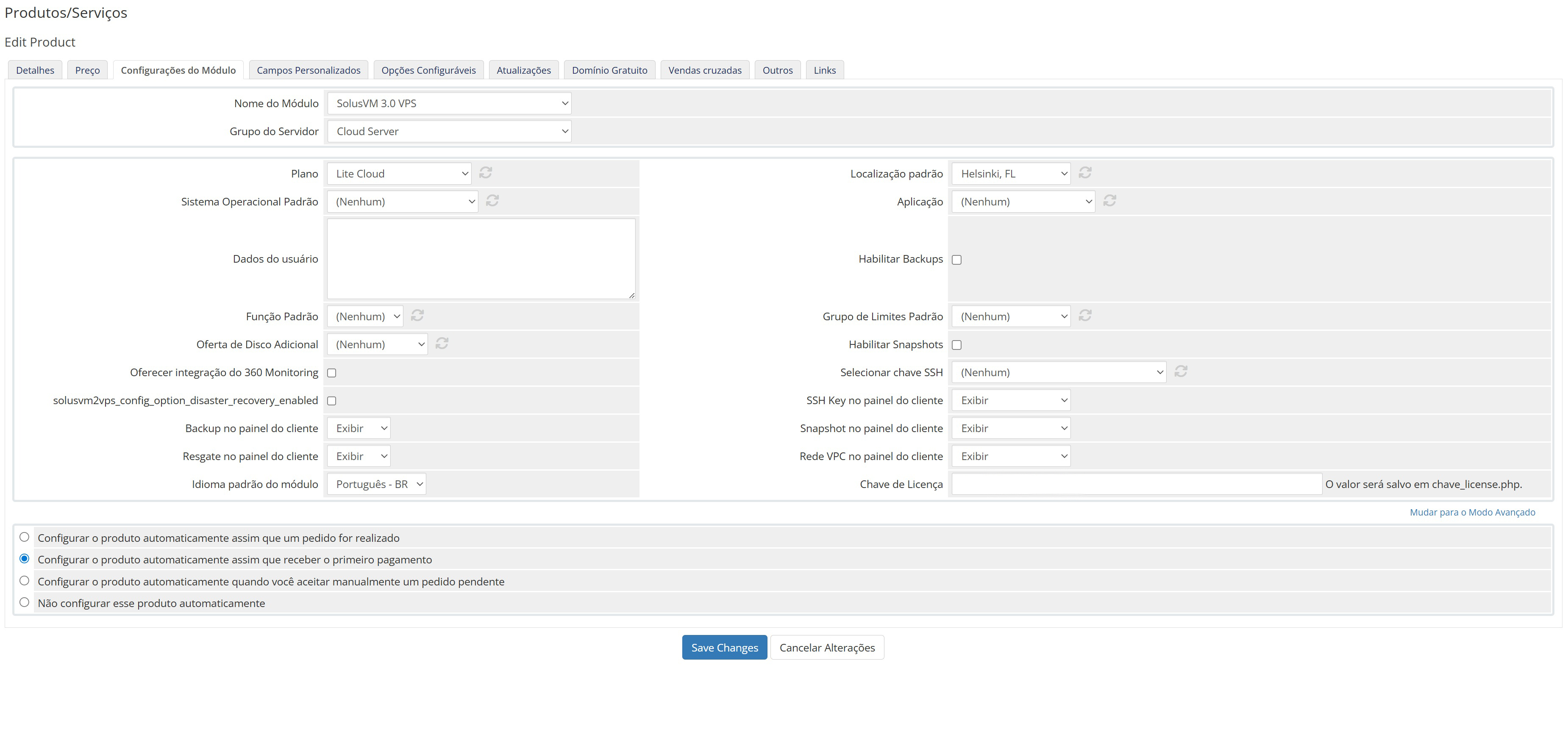This screenshot has height=732, width=1568.
Task: Click refresh icon next to Aplicação
Action: click(x=1109, y=201)
